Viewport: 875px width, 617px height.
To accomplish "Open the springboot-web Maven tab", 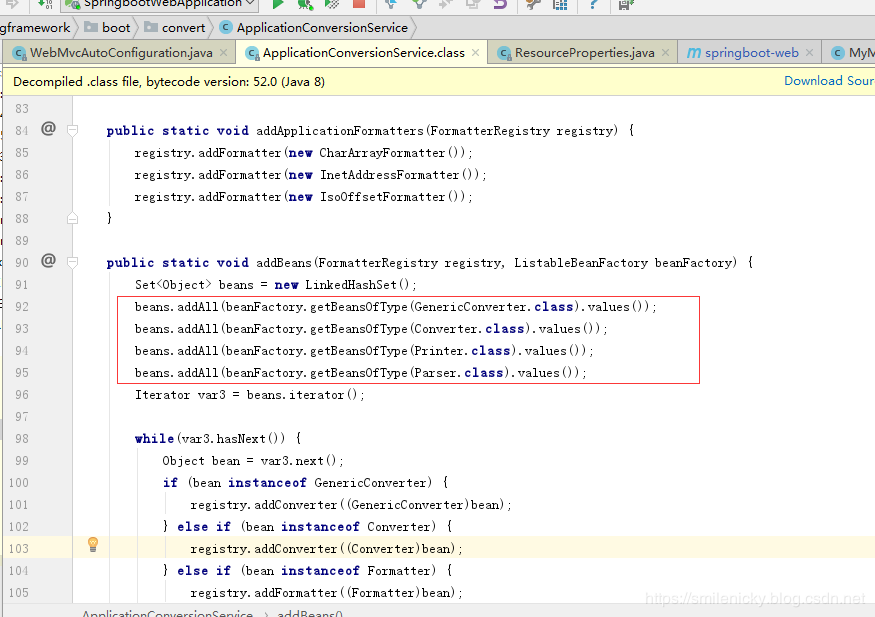I will point(750,53).
